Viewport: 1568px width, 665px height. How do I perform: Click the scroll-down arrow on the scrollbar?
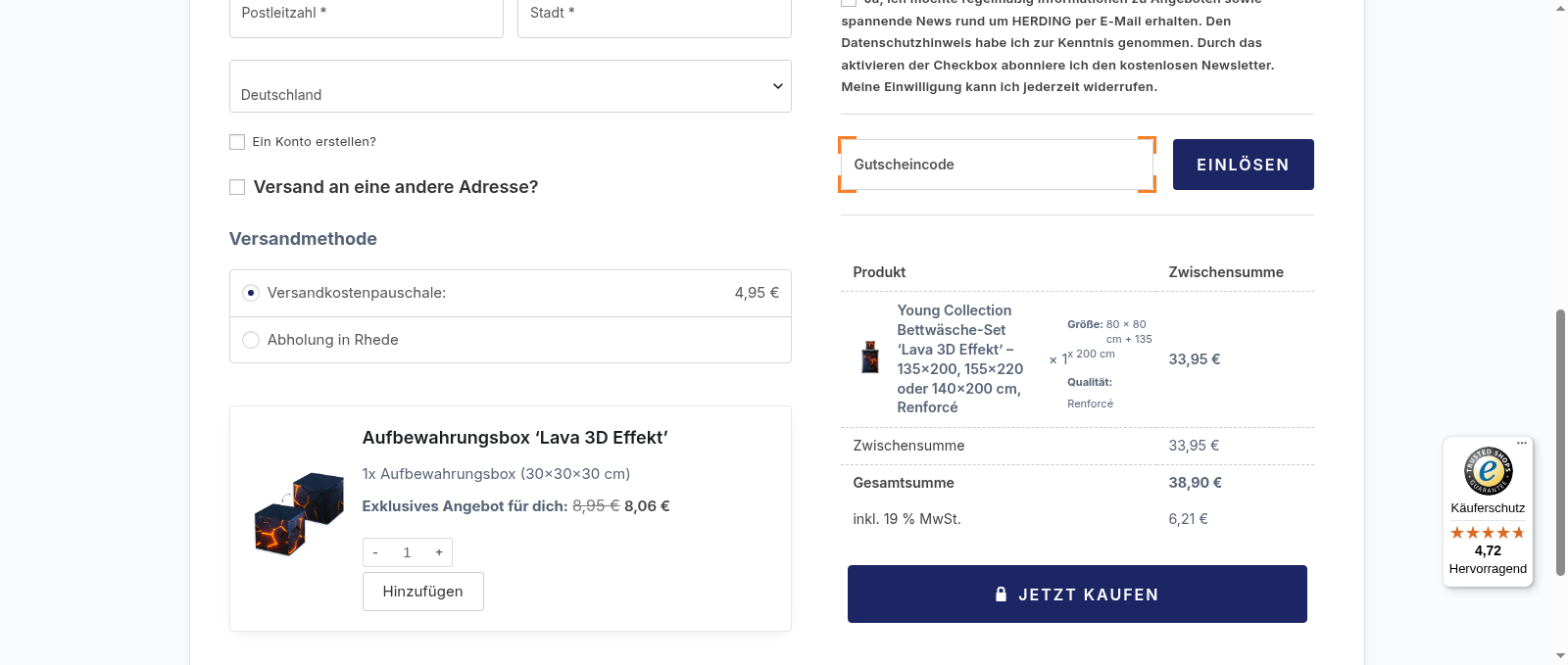tap(1560, 656)
